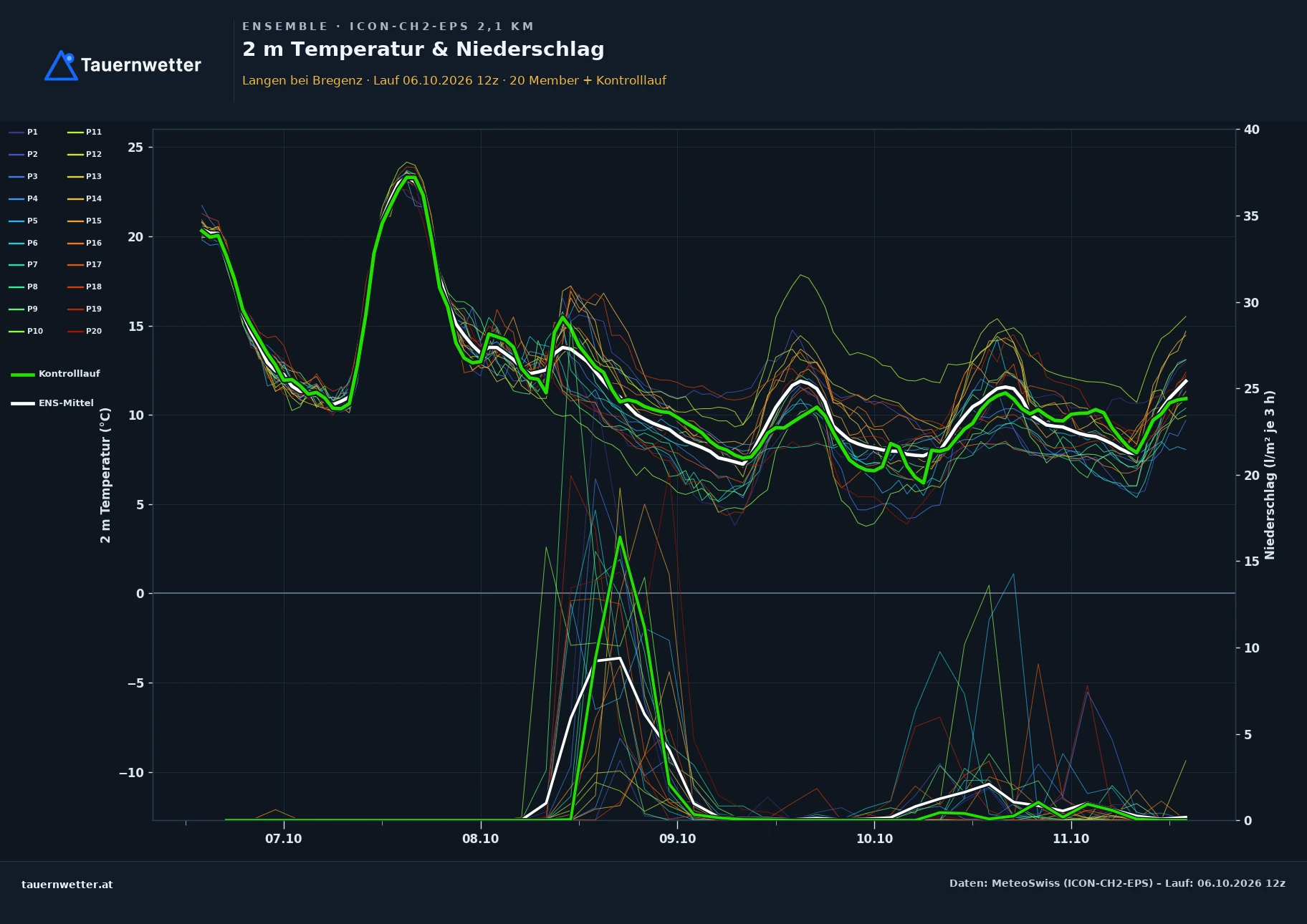The height and width of the screenshot is (924, 1307).
Task: Click the 09.10 date axis label
Action: 677,839
